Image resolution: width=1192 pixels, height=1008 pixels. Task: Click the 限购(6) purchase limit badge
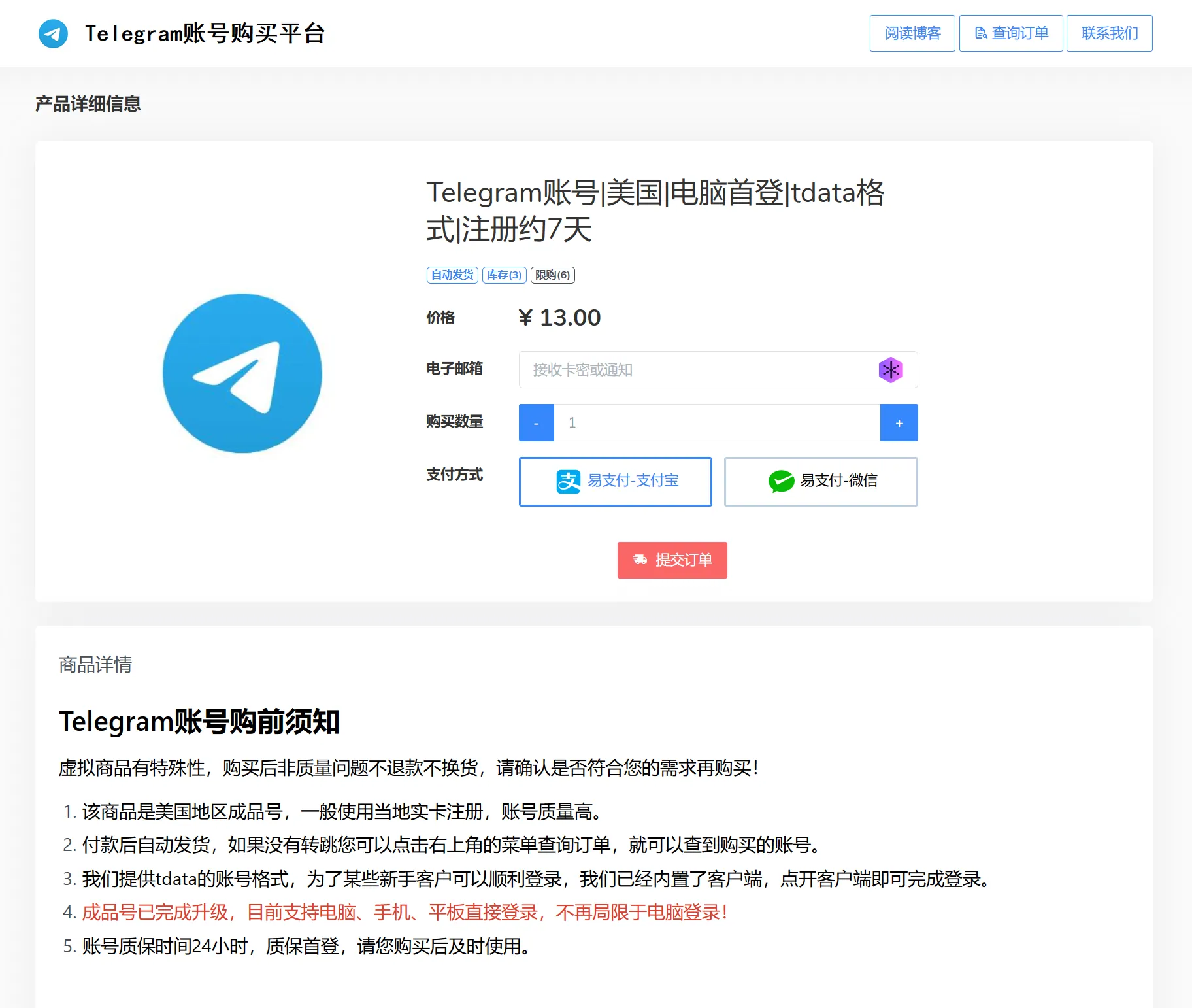coord(552,275)
